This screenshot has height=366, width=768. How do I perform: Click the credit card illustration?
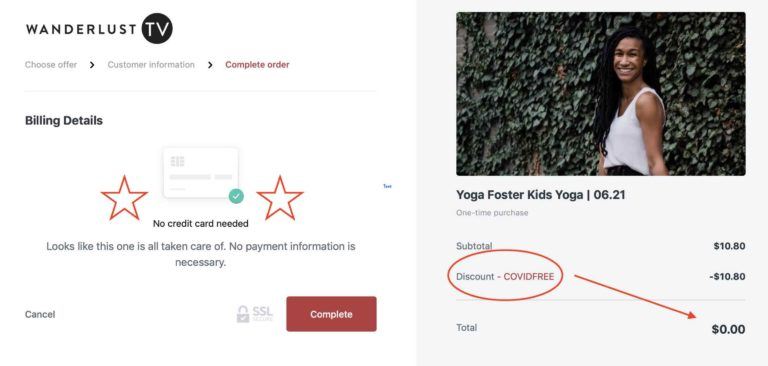pyautogui.click(x=201, y=173)
